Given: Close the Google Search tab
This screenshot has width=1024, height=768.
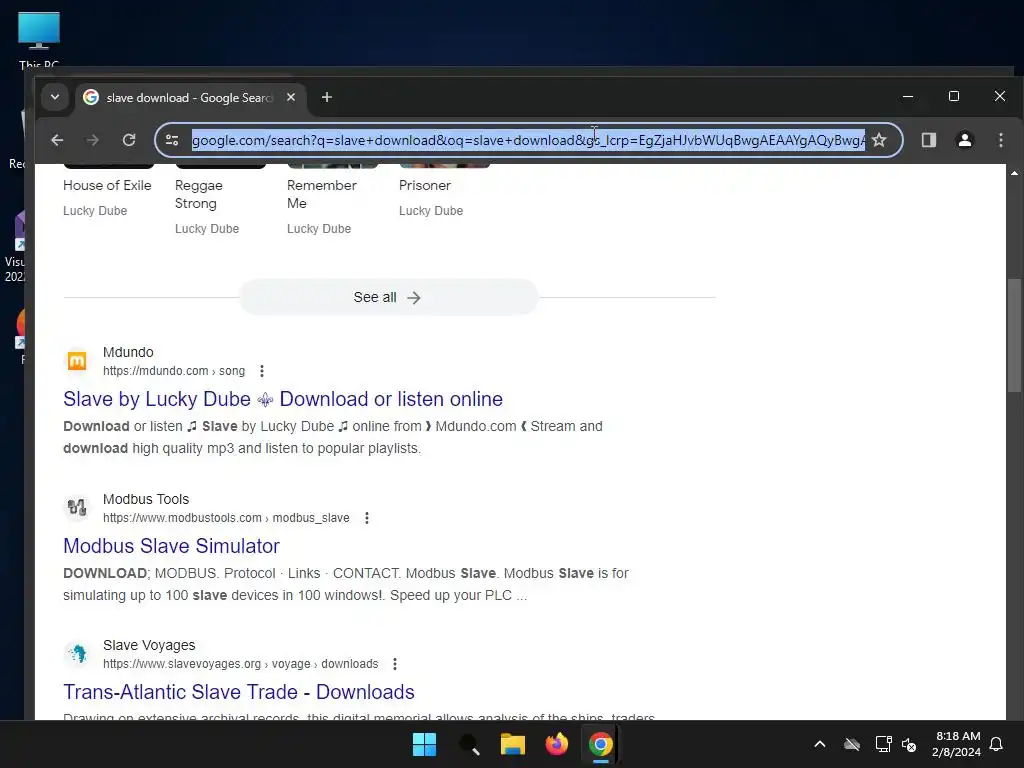Looking at the screenshot, I should pyautogui.click(x=291, y=97).
